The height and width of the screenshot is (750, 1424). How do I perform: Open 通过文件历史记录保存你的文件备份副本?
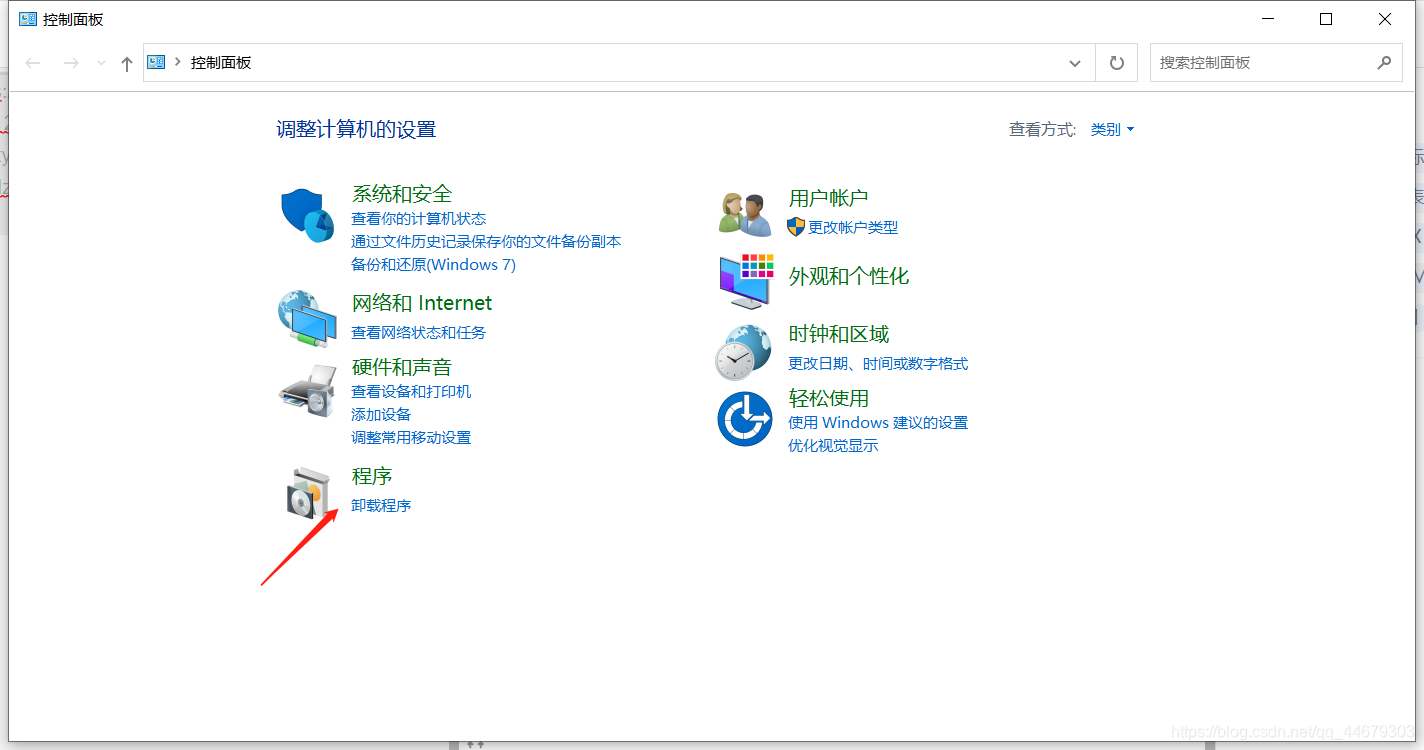point(486,241)
